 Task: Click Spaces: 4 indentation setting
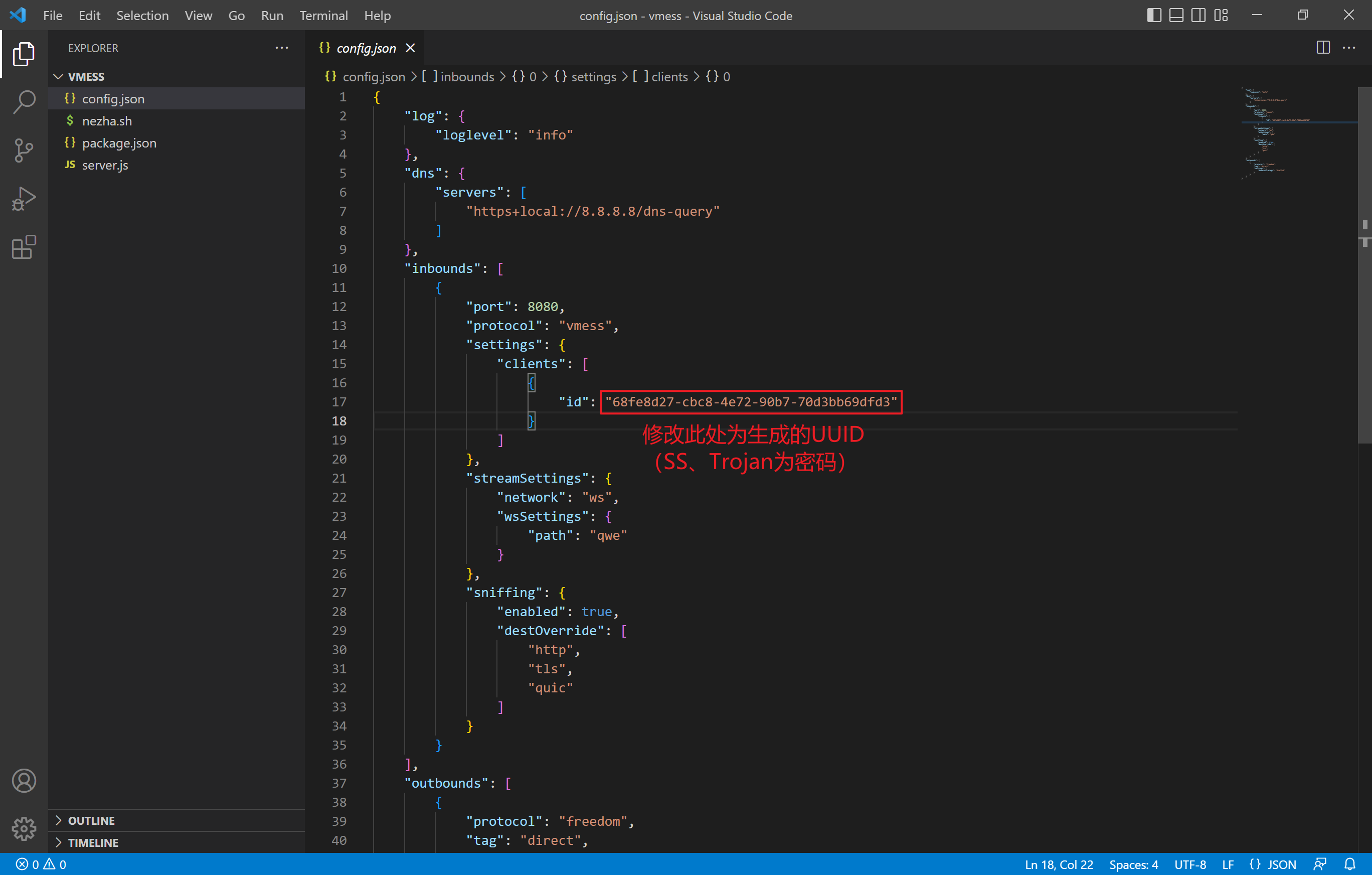point(1133,864)
